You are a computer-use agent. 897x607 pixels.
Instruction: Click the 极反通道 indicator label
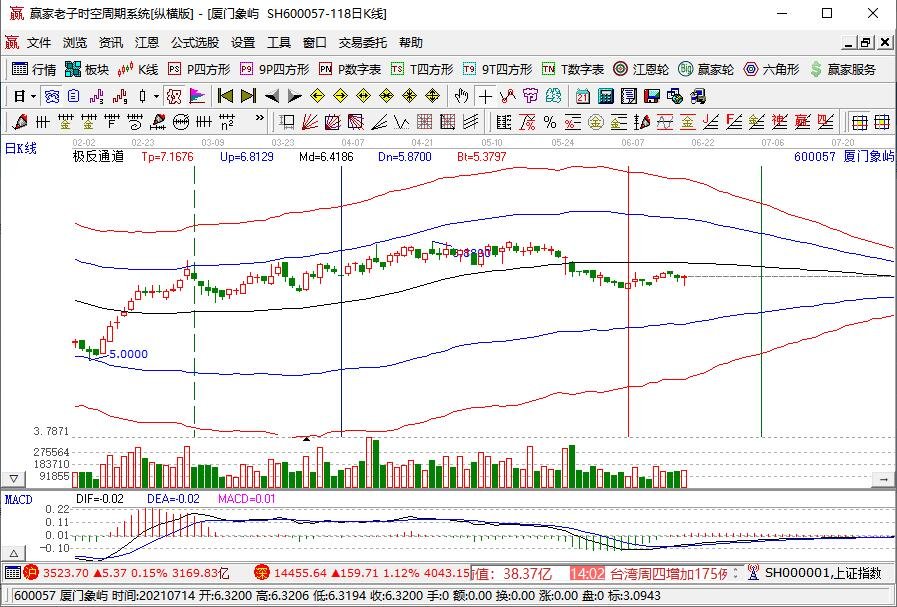[98, 156]
